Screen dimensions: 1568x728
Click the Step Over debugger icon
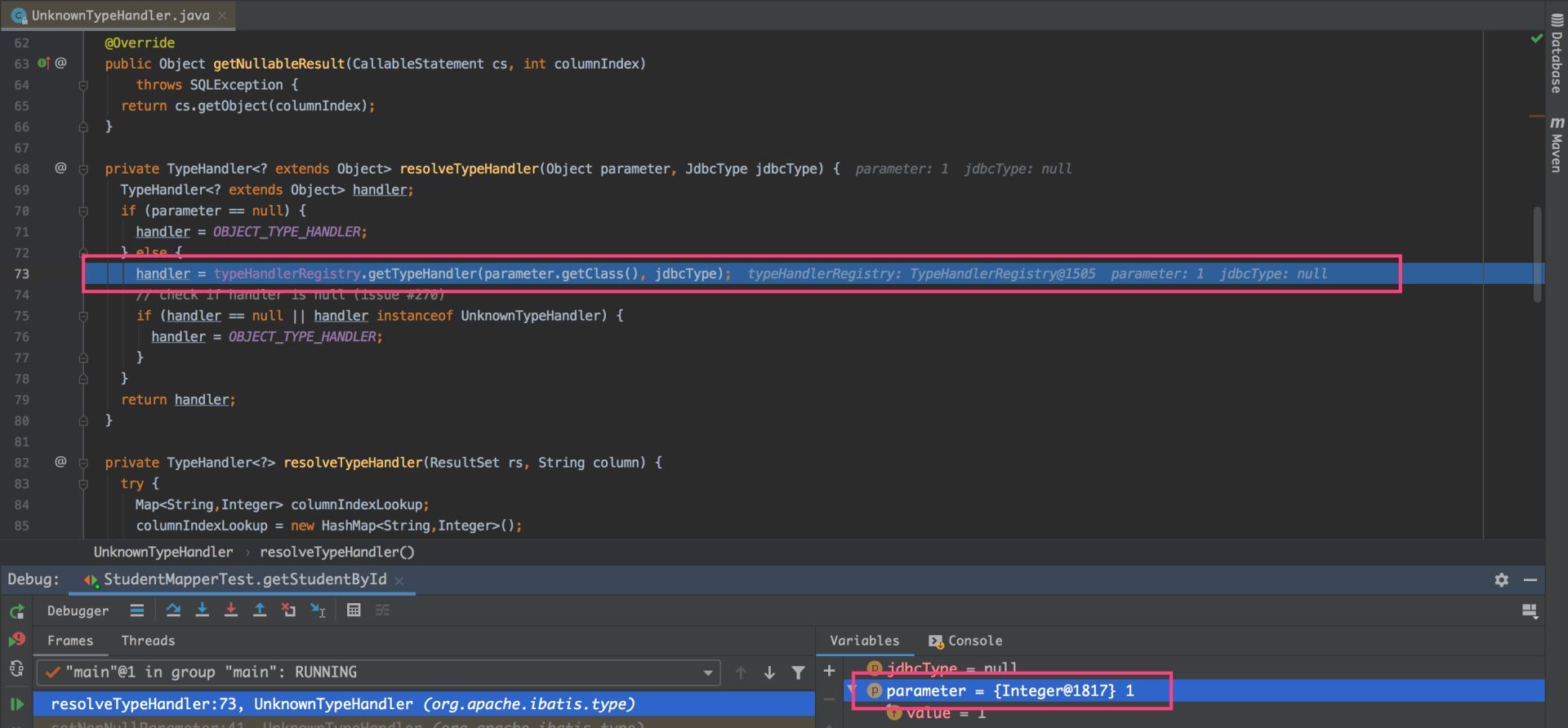173,610
